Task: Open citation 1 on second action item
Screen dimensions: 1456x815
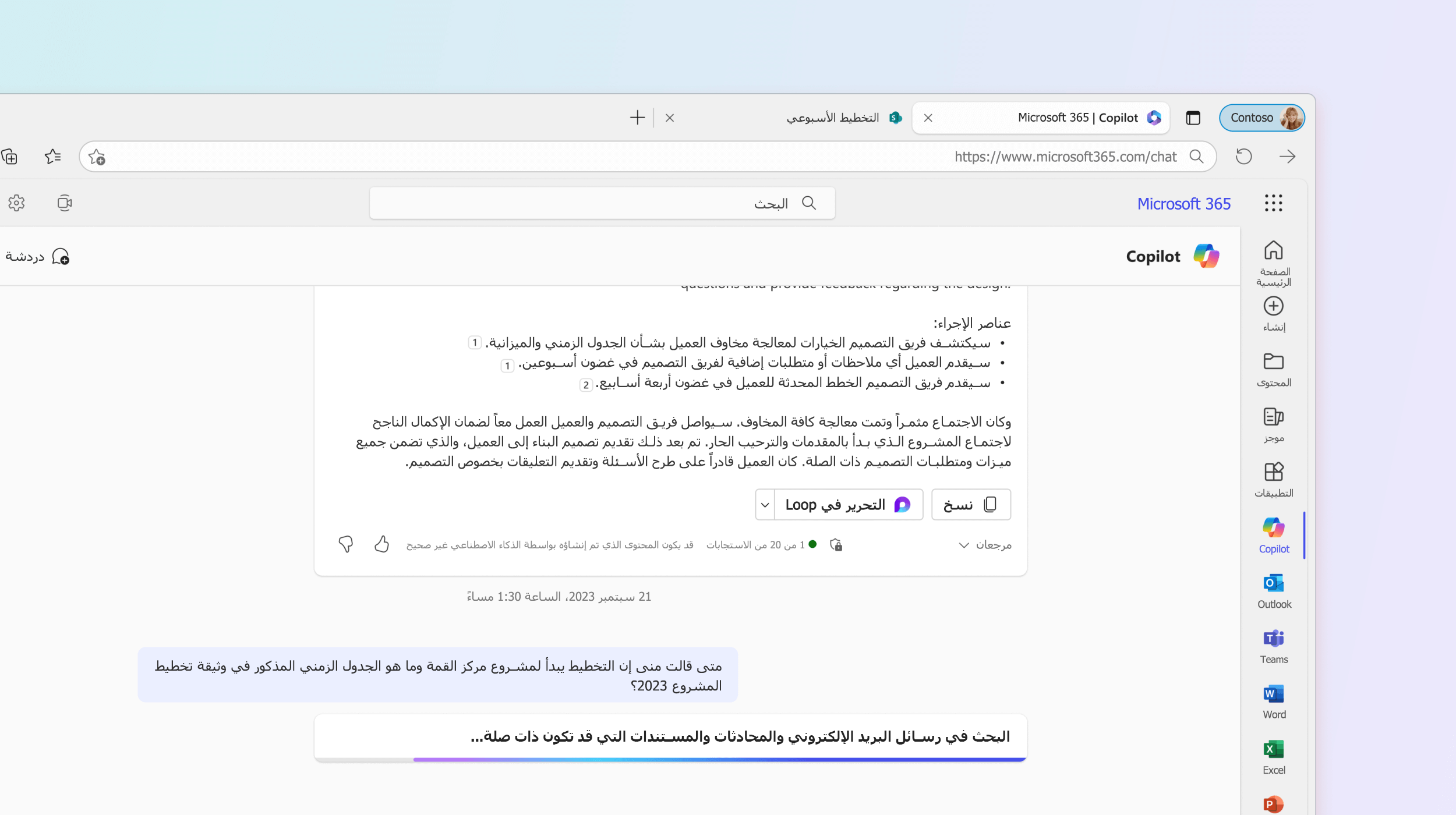Action: [508, 366]
